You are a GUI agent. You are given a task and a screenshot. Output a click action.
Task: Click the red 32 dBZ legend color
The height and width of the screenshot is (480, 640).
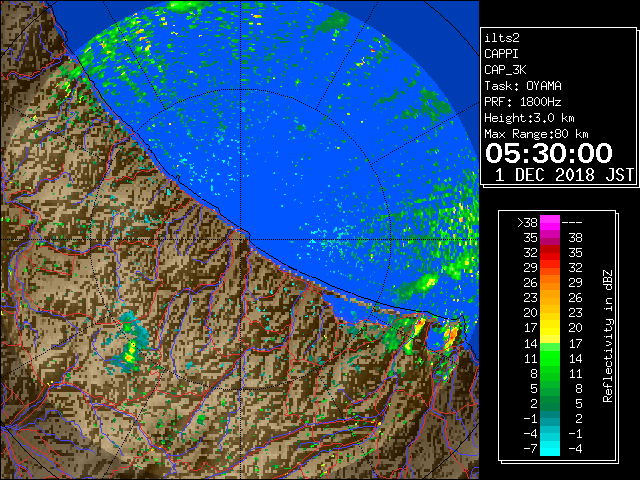coord(550,253)
